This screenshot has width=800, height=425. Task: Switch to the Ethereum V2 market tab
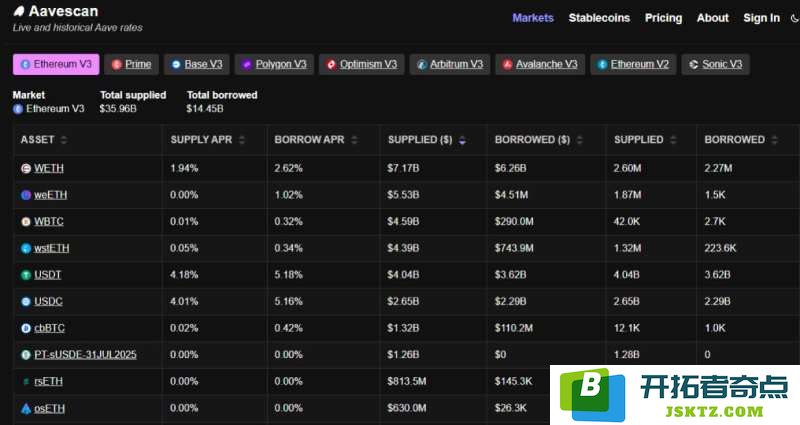(x=634, y=64)
